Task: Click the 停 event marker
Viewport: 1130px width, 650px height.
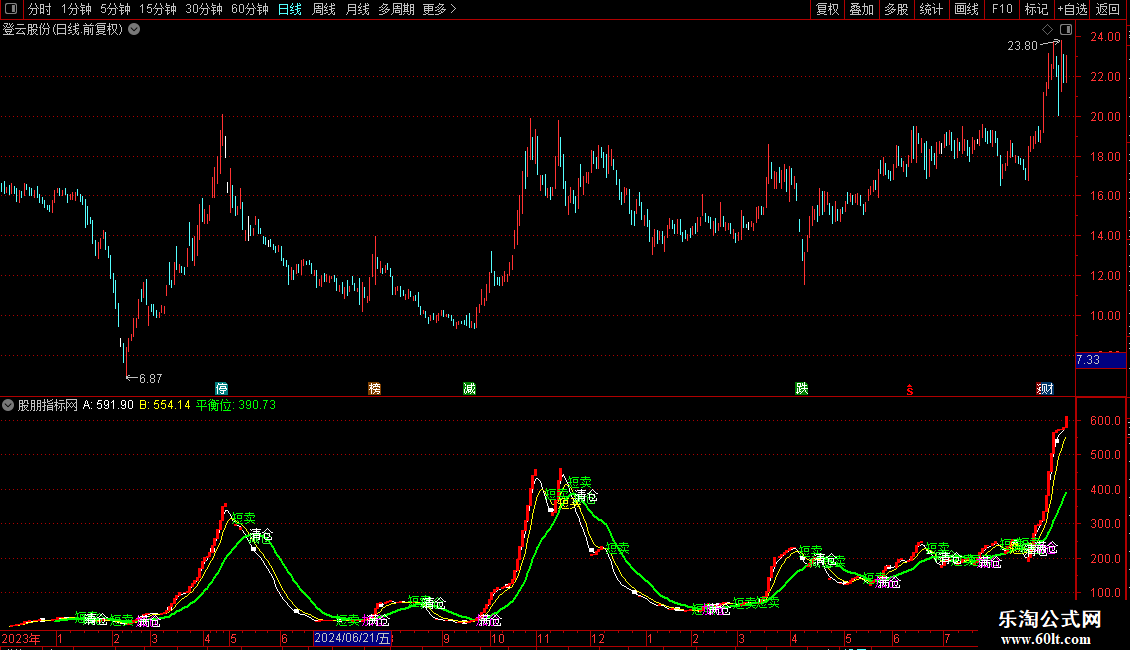Action: (221, 388)
